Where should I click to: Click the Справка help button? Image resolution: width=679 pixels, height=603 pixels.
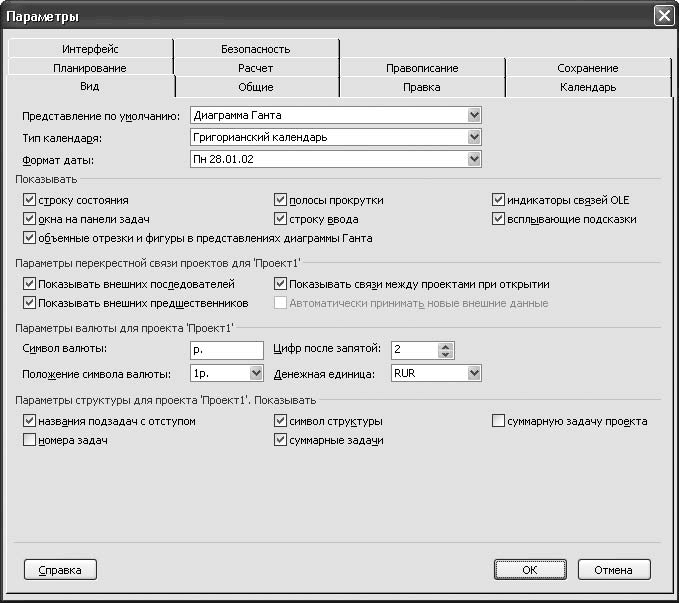pyautogui.click(x=60, y=569)
